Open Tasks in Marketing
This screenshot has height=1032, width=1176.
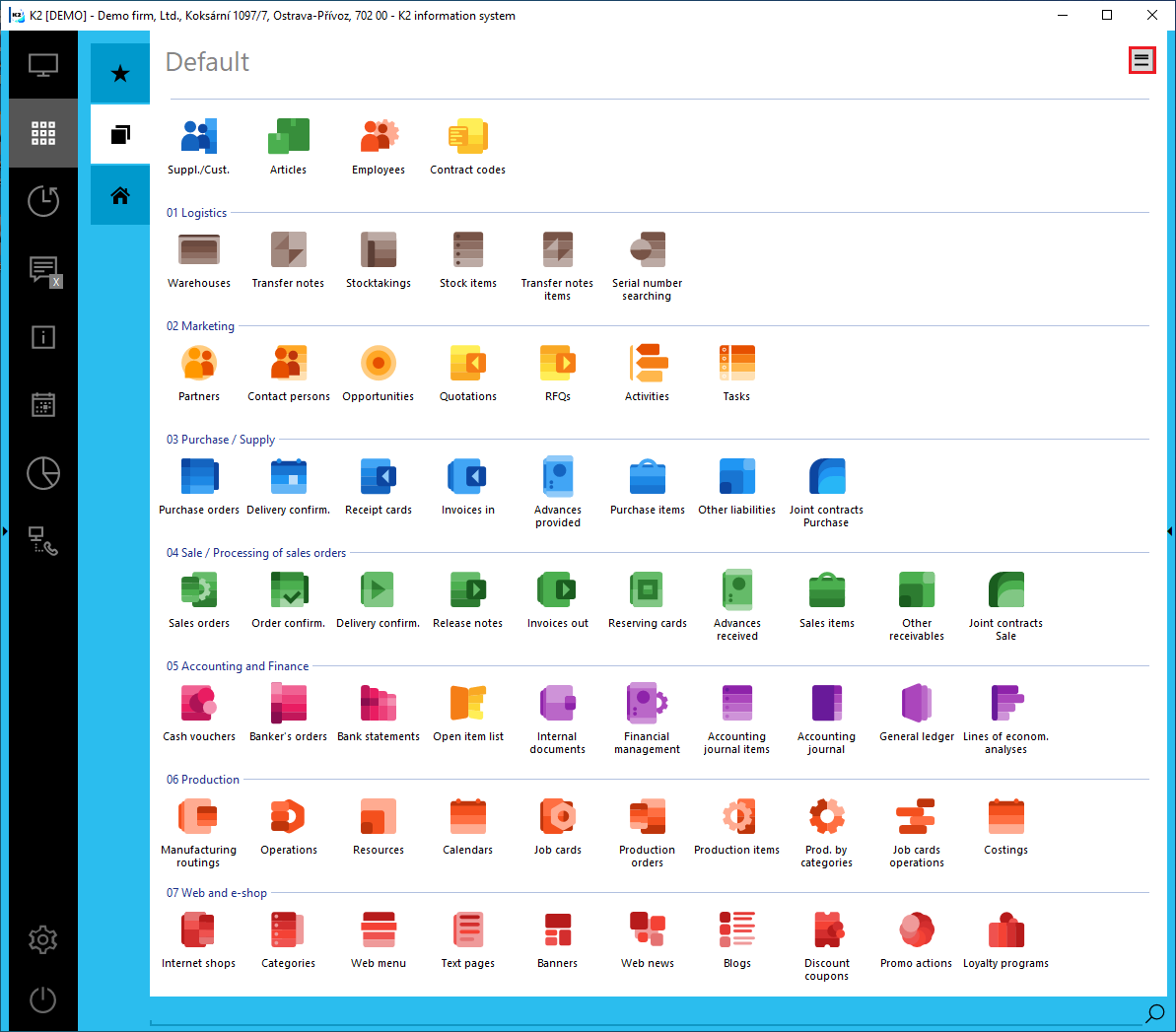pos(736,374)
